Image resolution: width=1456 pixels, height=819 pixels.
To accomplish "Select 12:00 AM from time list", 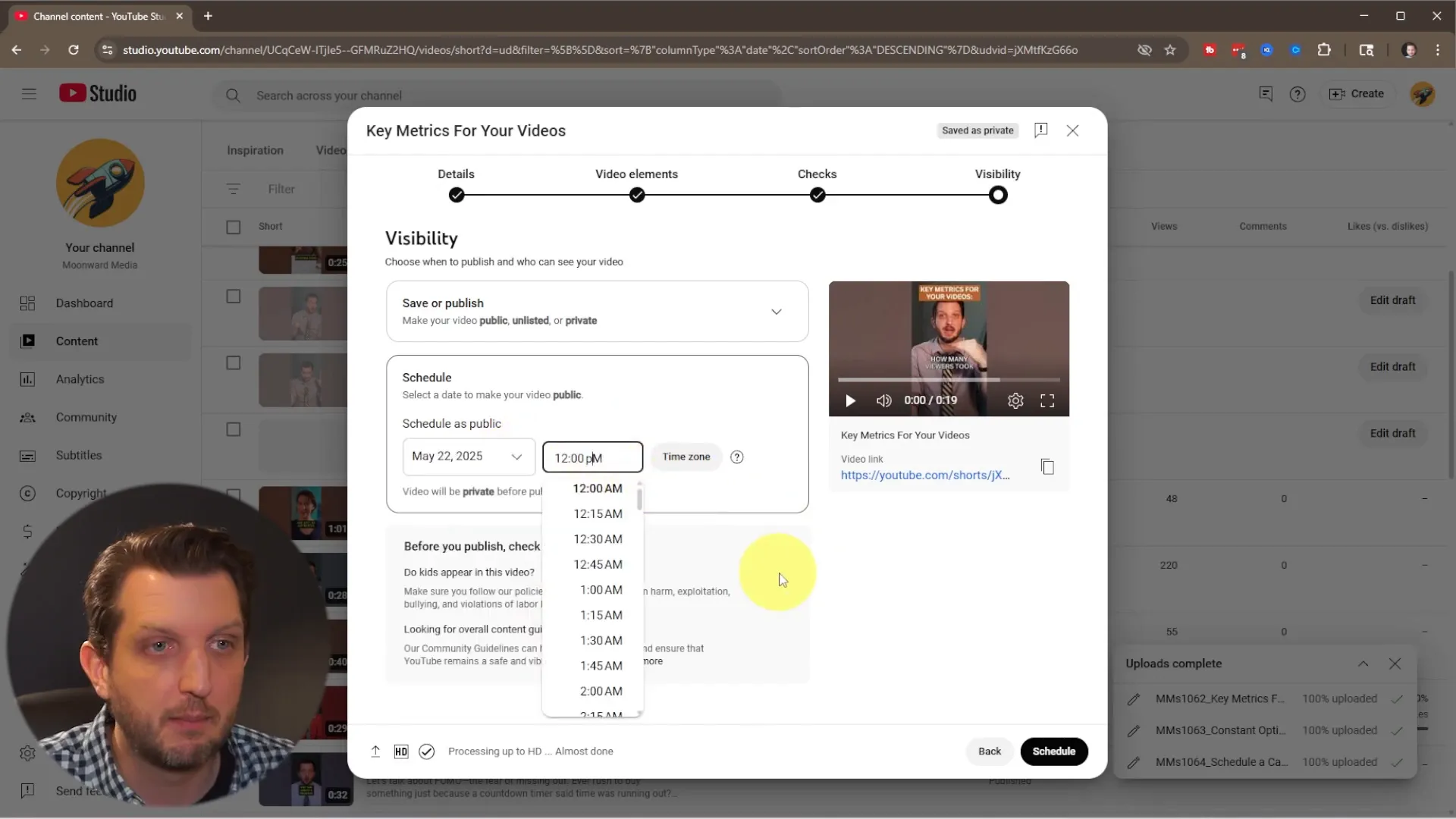I will 598,488.
